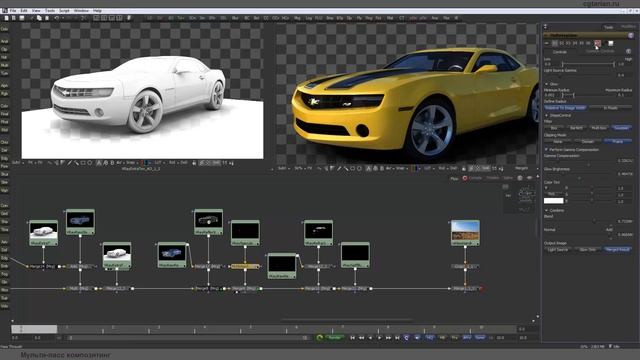Click the white square icon in header
The image size is (640, 360).
pos(611,43)
